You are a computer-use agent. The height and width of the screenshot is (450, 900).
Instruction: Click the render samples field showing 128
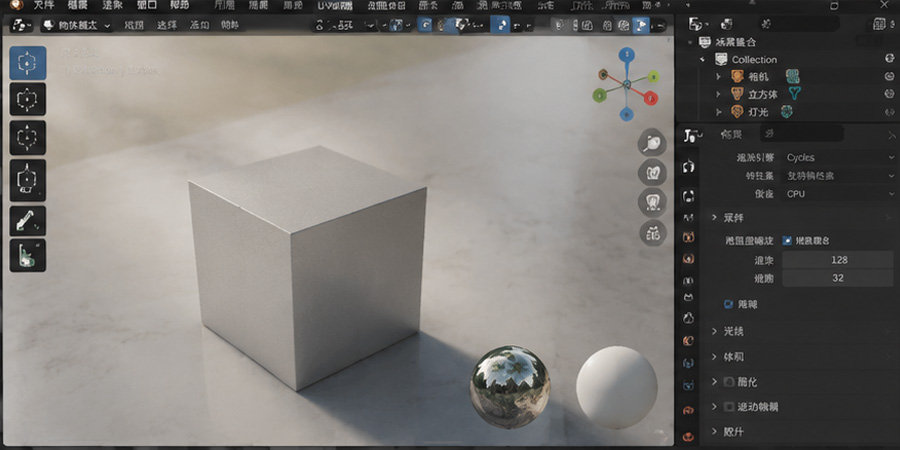point(839,260)
